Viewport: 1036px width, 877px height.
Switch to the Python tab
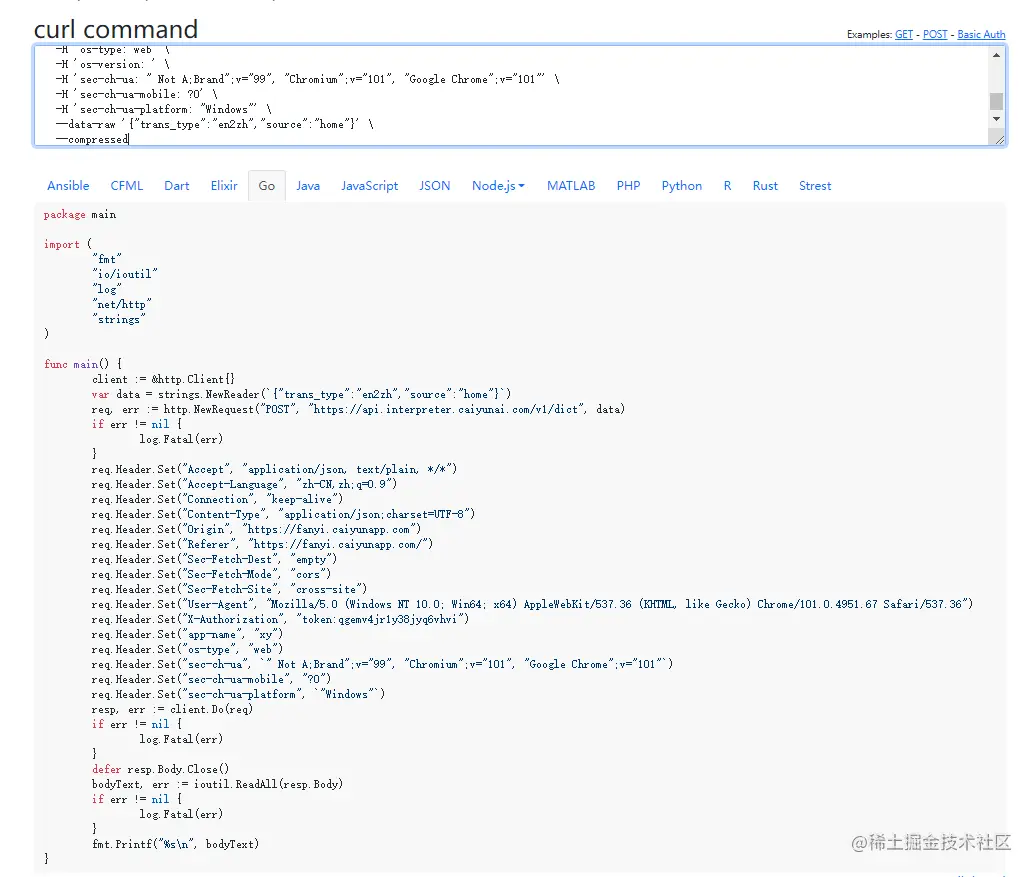tap(682, 186)
